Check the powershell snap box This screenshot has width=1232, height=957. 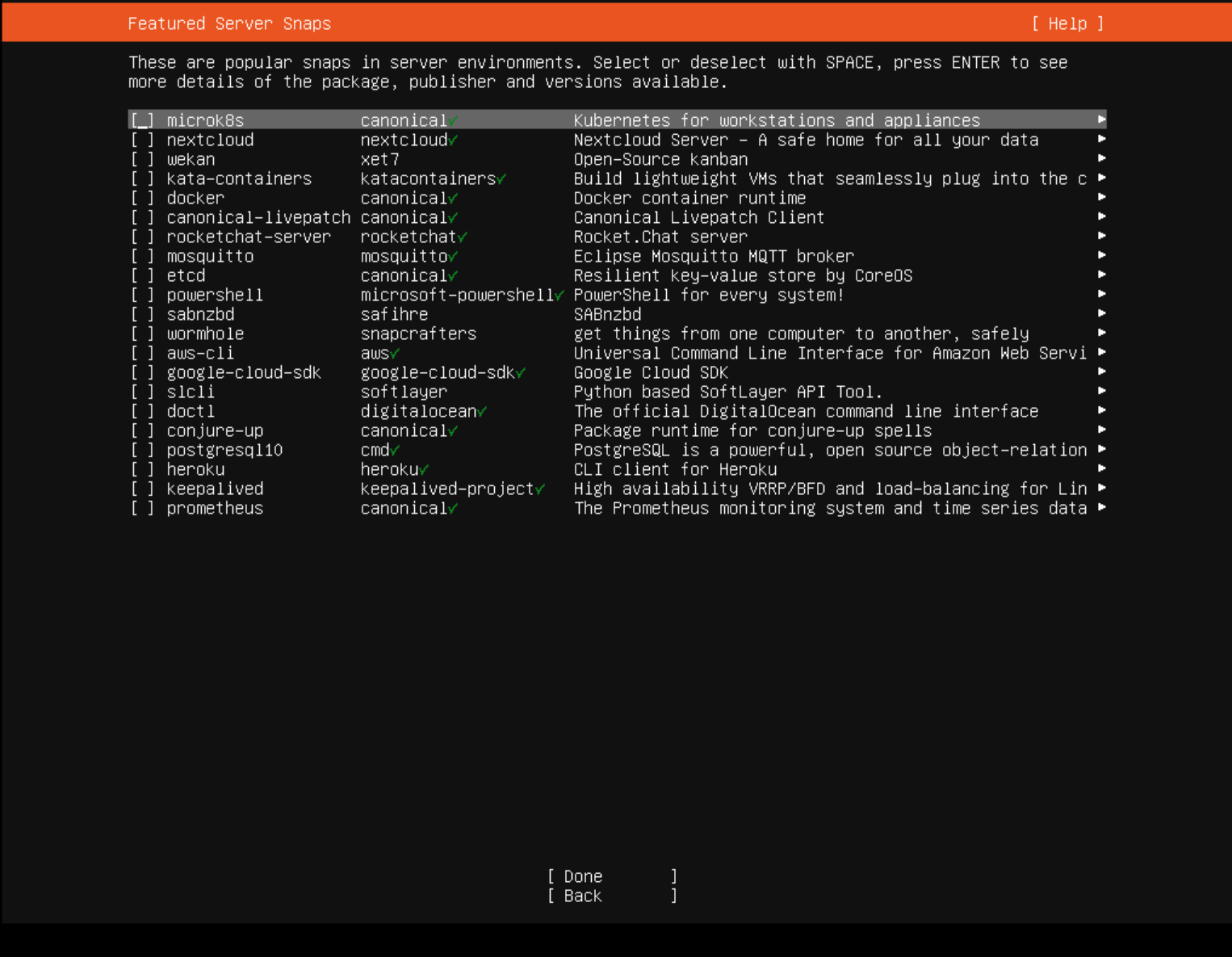(143, 295)
